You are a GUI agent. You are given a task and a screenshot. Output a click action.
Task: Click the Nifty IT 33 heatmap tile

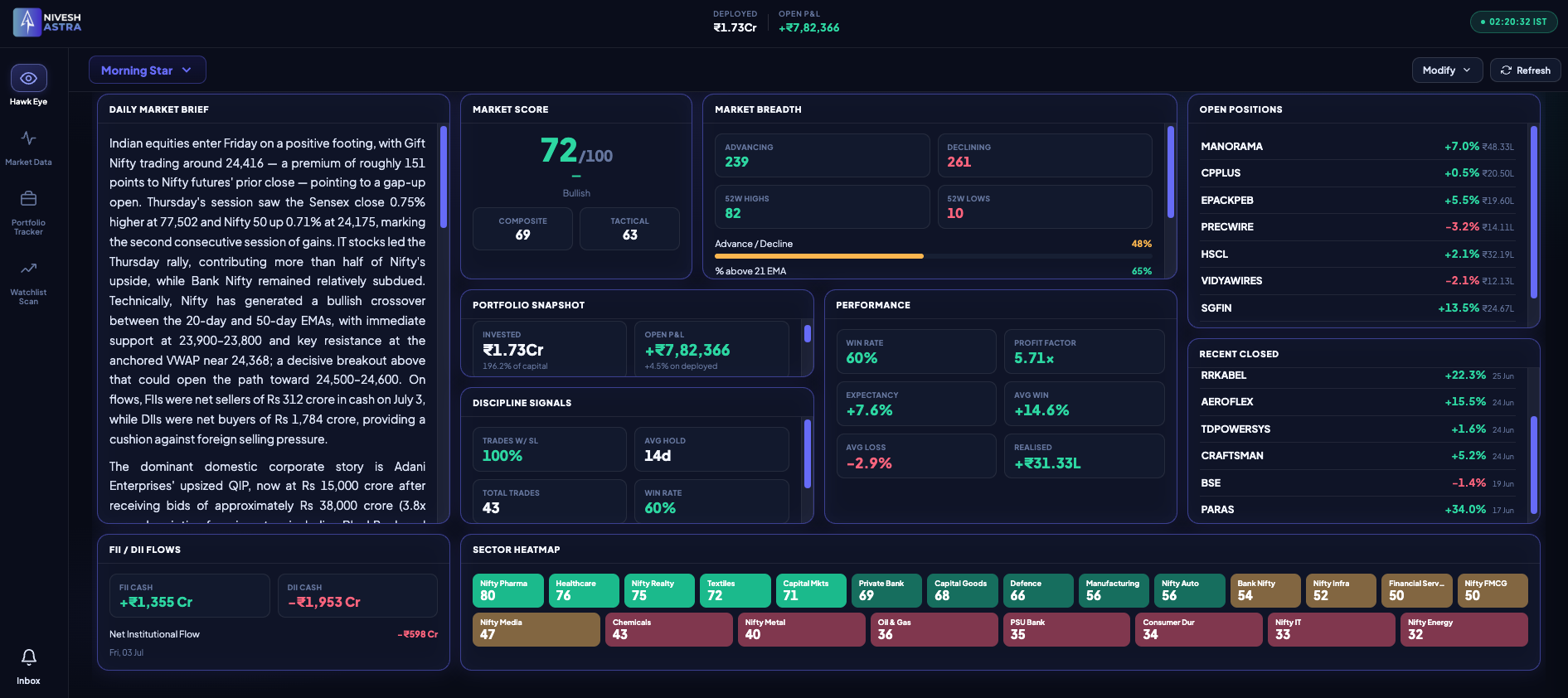1332,629
